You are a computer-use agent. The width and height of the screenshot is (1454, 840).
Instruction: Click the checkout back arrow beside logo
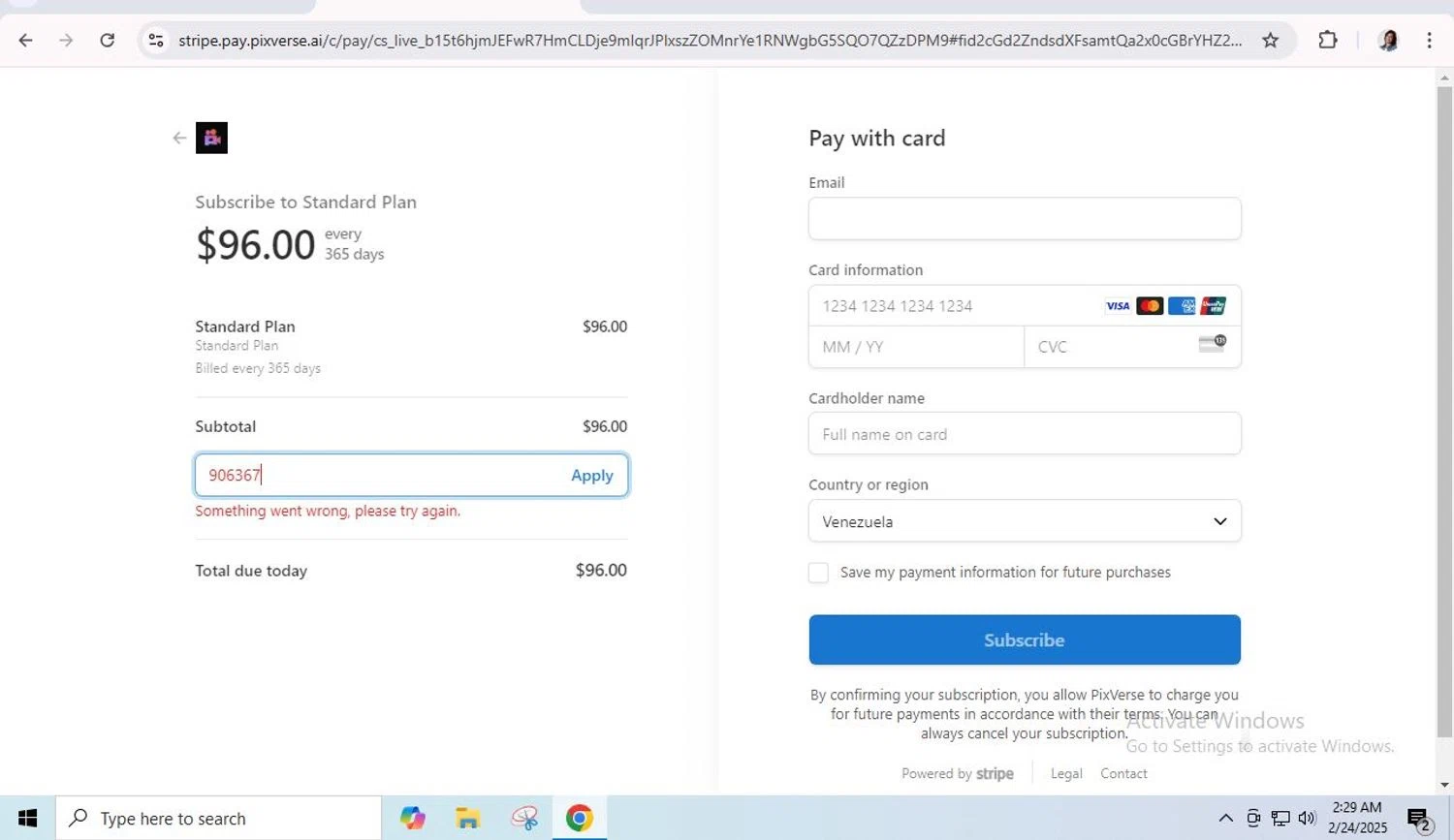[x=179, y=138]
